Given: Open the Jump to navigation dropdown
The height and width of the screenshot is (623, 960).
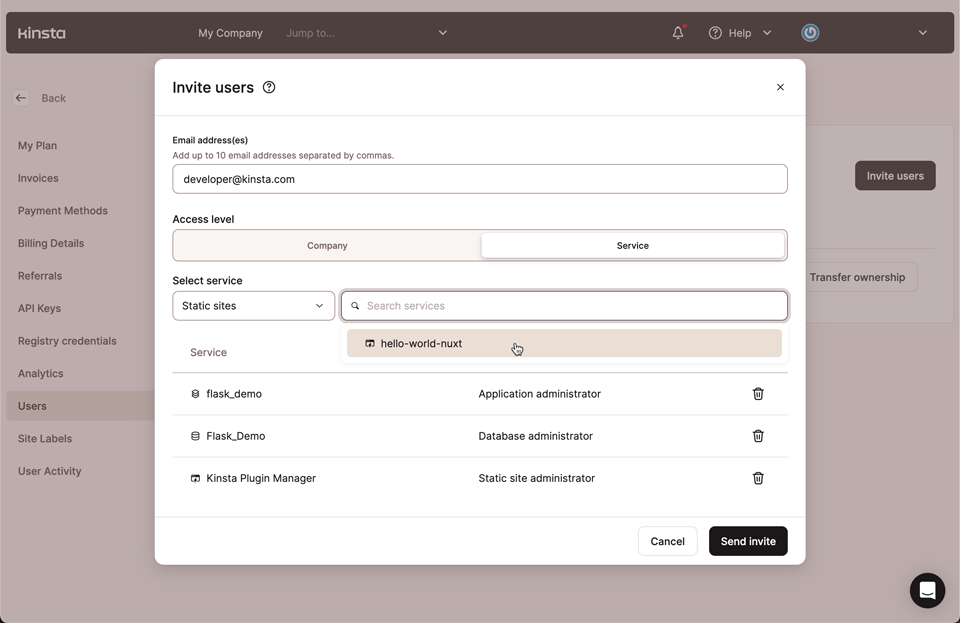Looking at the screenshot, I should pyautogui.click(x=368, y=32).
